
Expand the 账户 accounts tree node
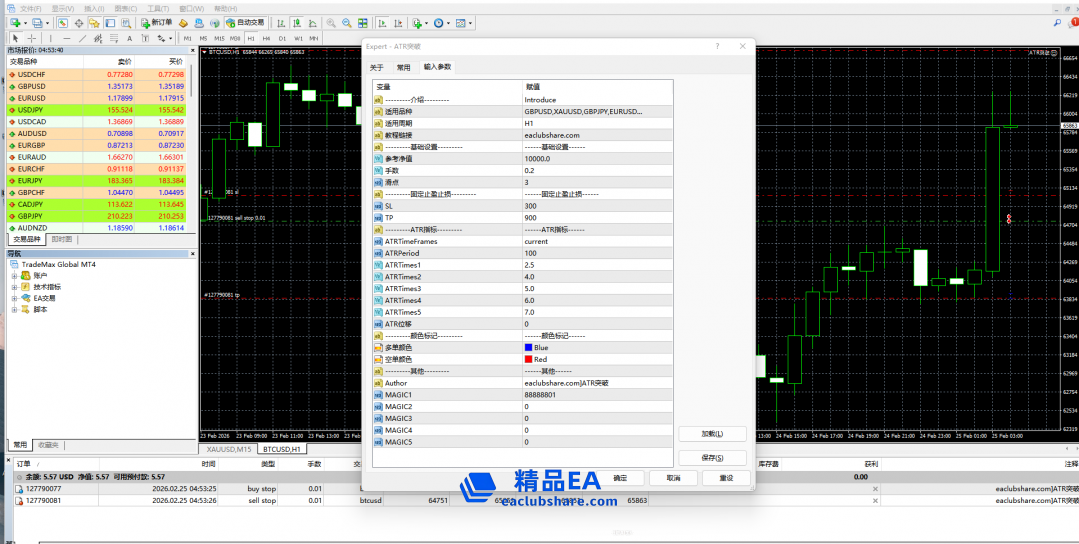tap(15, 275)
